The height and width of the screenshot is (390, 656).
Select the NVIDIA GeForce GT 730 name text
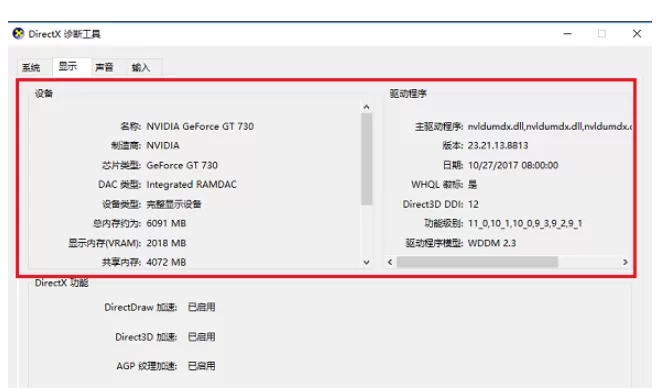coord(200,126)
